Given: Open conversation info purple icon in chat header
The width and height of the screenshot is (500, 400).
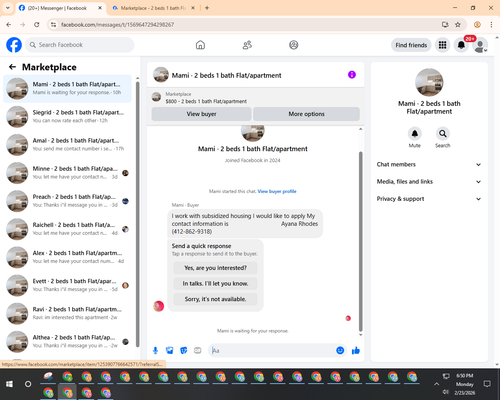Looking at the screenshot, I should click(352, 75).
